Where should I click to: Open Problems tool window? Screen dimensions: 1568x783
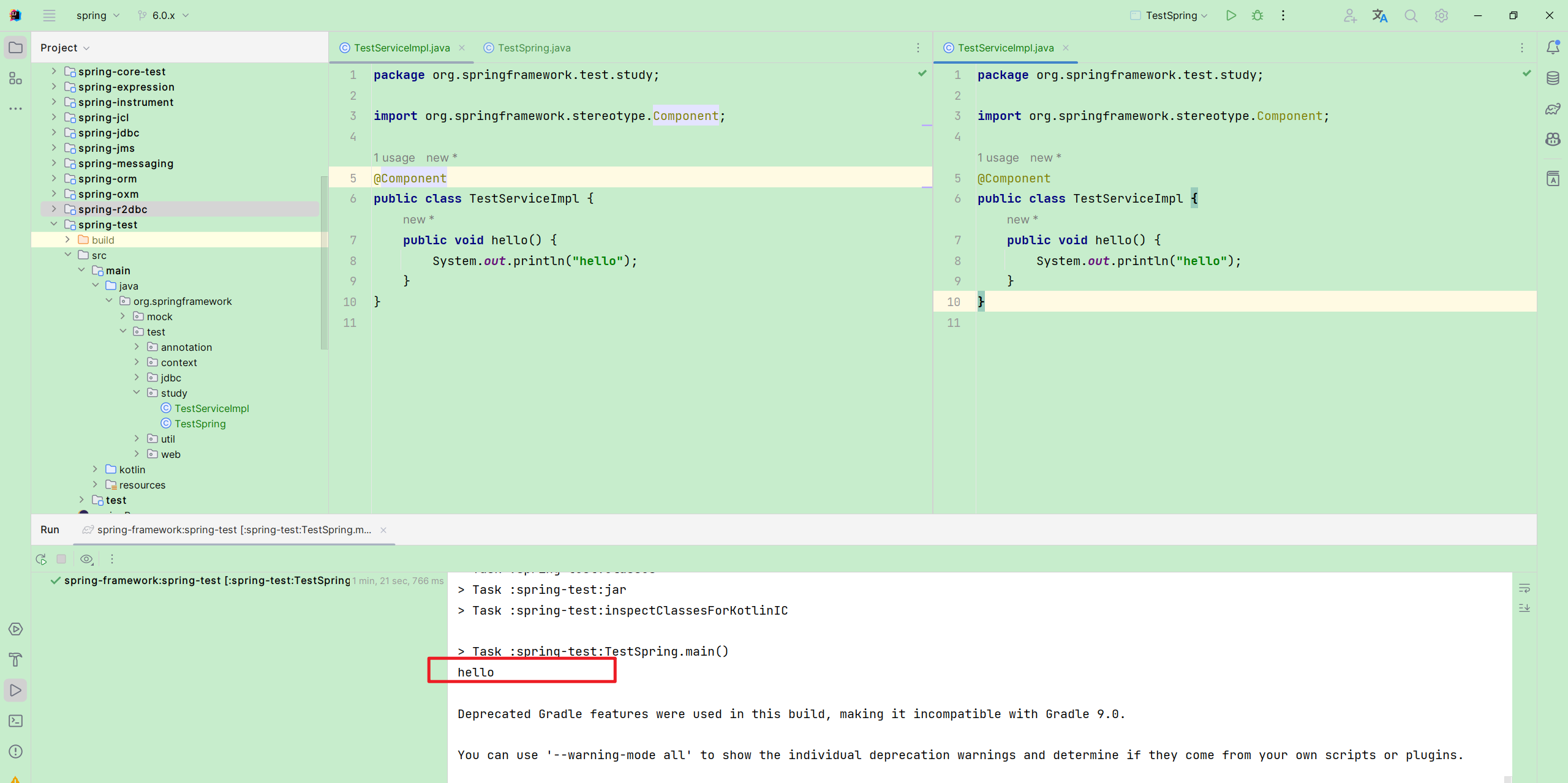16,752
